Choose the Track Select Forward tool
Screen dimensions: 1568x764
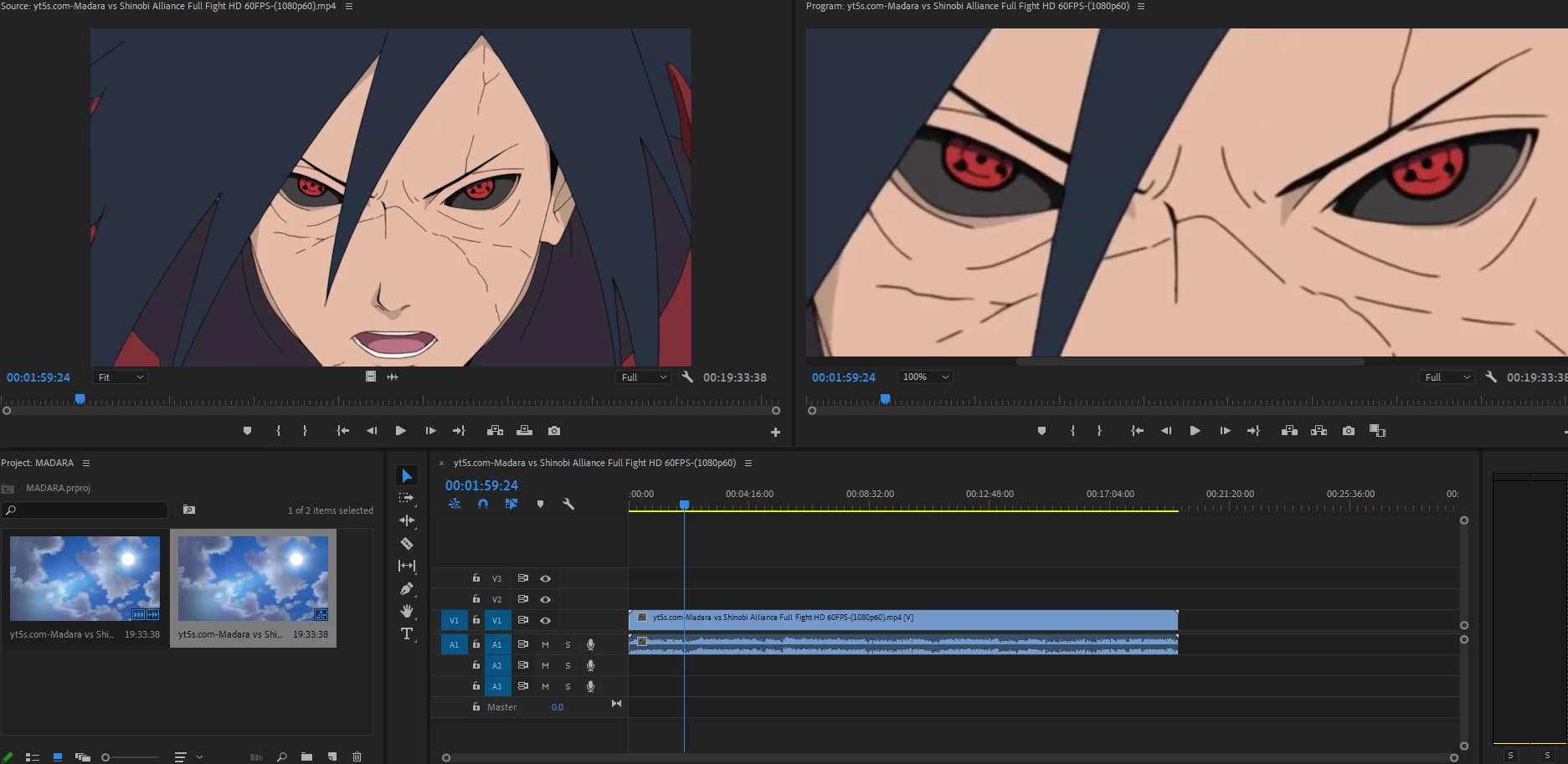407,498
